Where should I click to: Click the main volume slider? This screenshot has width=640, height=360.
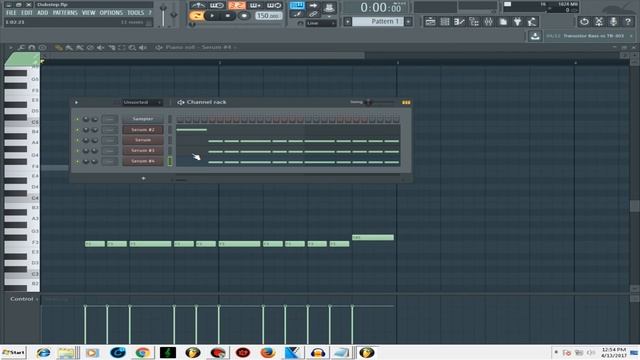[x=163, y=15]
